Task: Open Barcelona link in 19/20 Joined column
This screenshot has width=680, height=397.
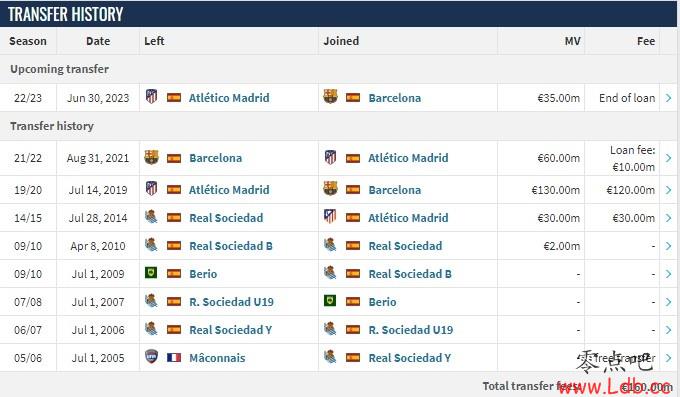Action: pyautogui.click(x=395, y=190)
